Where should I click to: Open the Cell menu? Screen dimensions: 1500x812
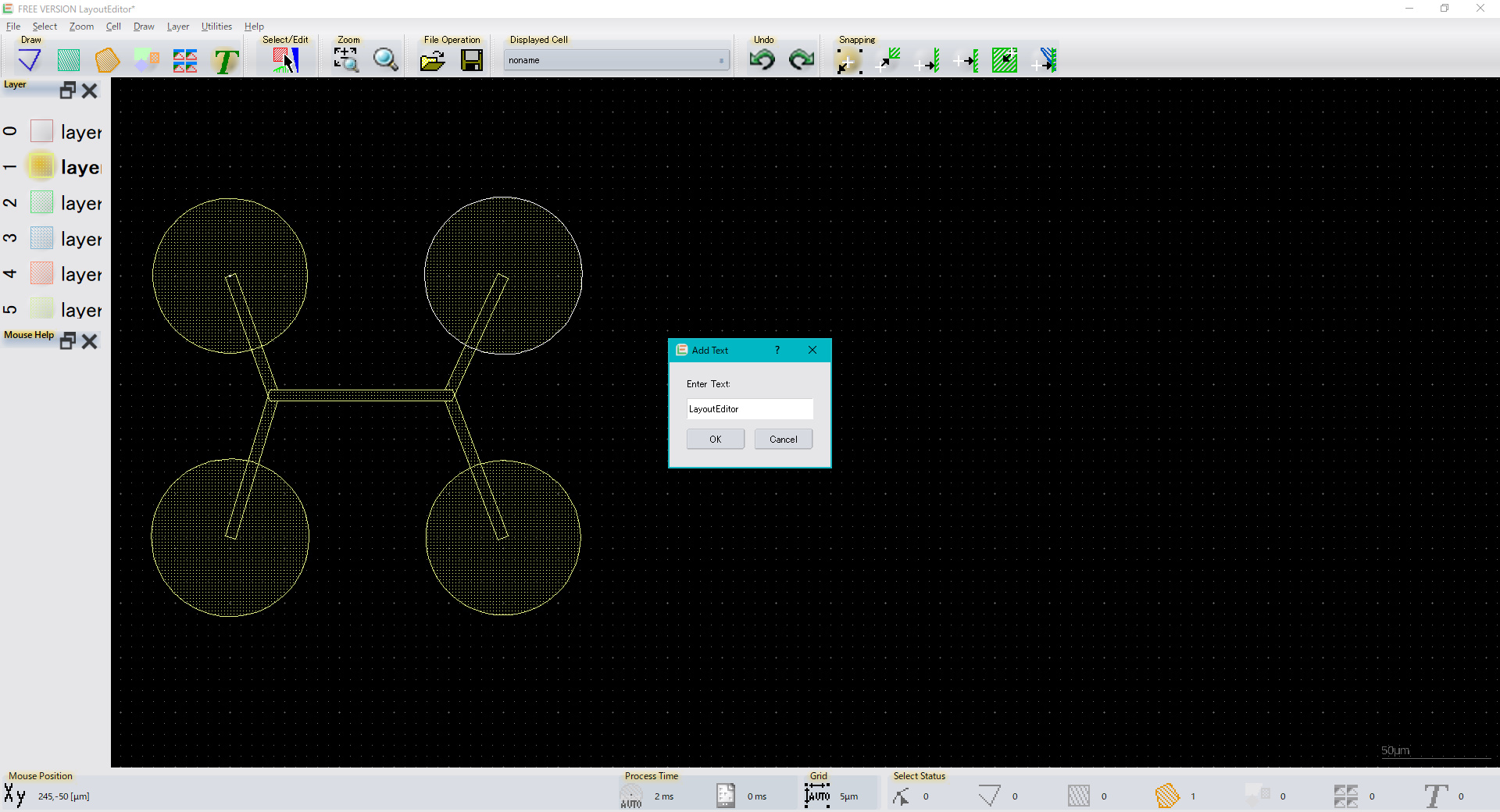(113, 27)
